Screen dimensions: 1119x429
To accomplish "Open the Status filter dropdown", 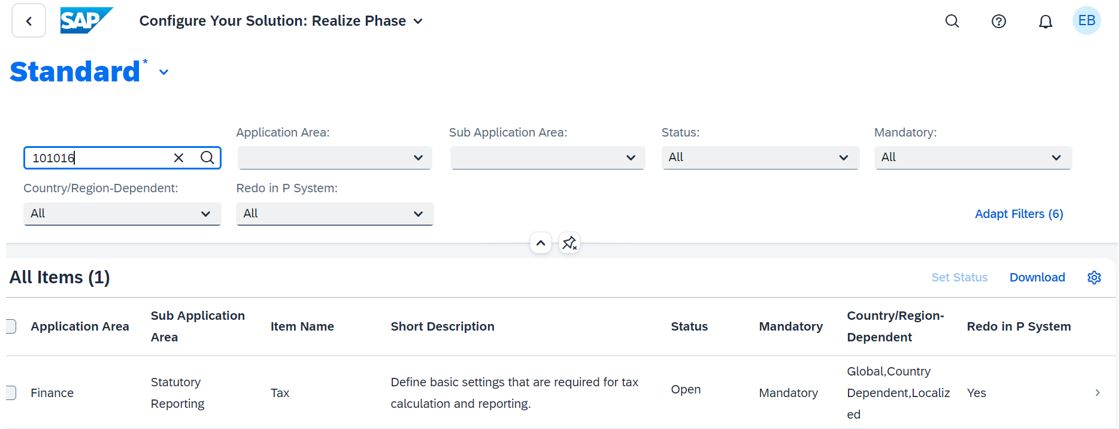I will click(x=760, y=158).
